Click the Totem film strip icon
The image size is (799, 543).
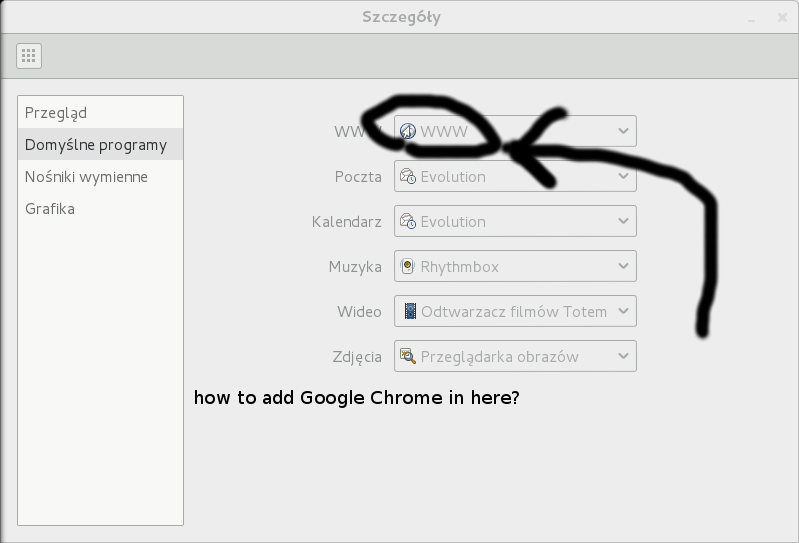(409, 312)
